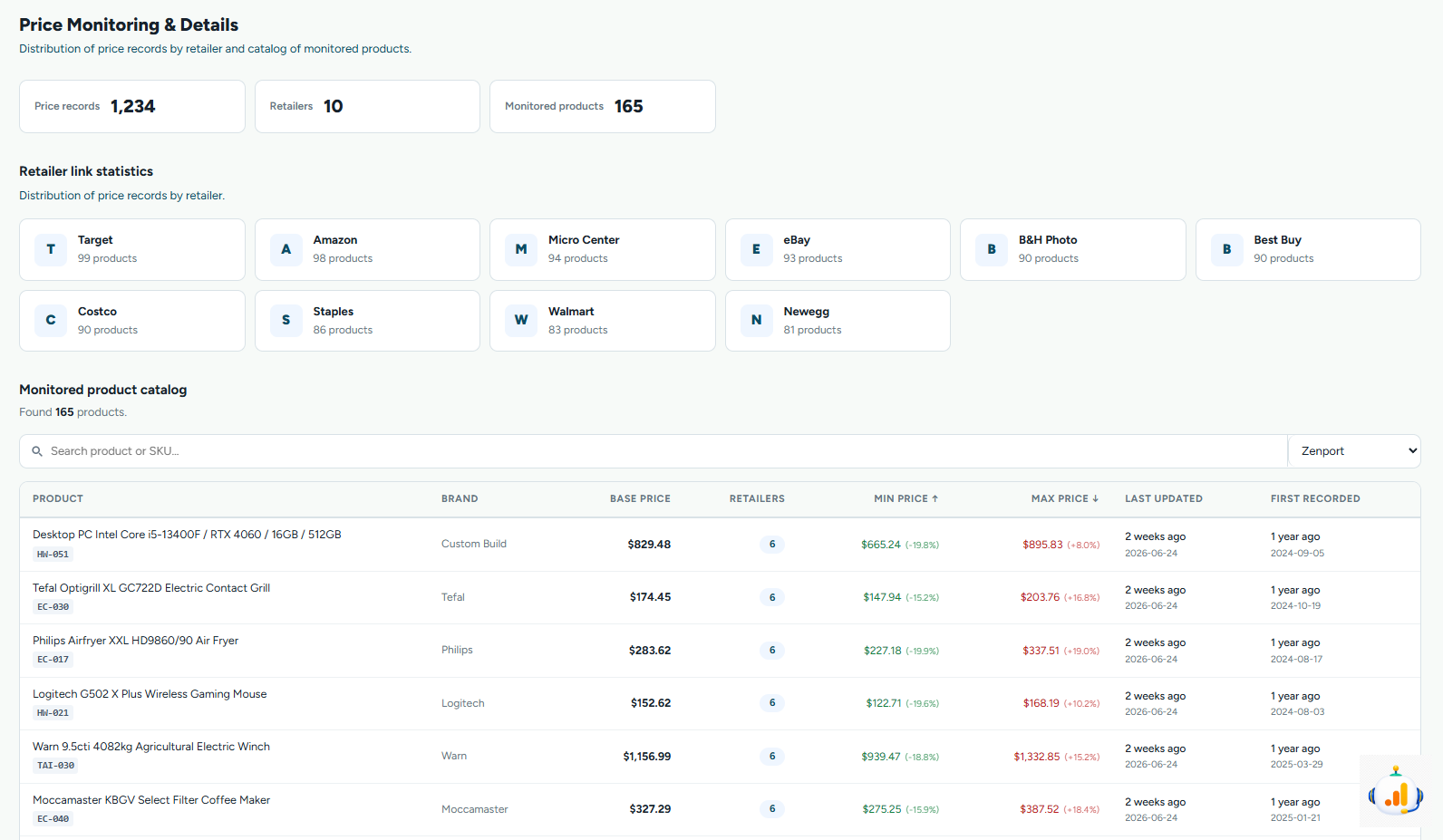
Task: Click the eBay retailer E icon
Action: [757, 249]
